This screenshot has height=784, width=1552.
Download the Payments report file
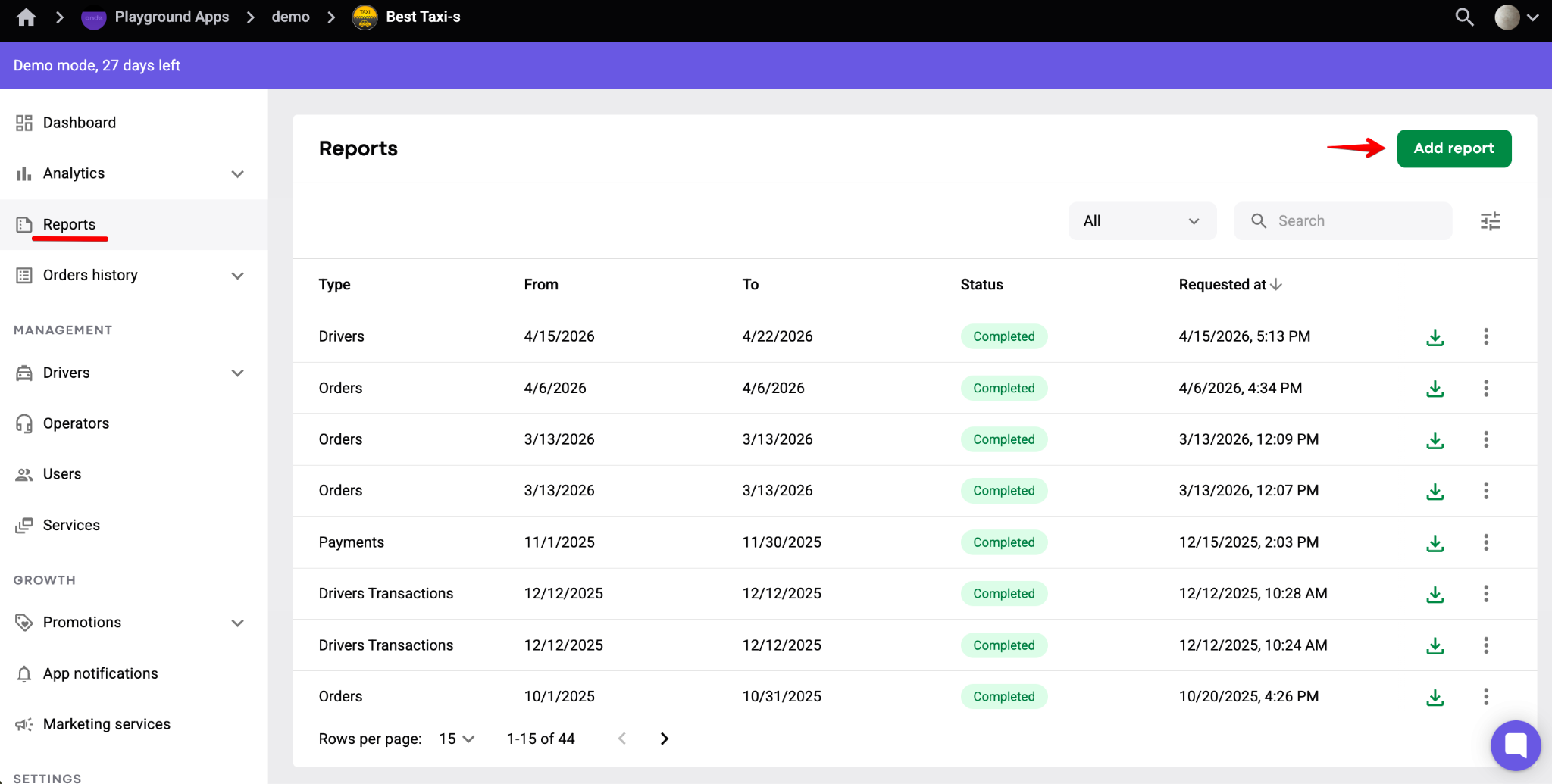coord(1435,543)
